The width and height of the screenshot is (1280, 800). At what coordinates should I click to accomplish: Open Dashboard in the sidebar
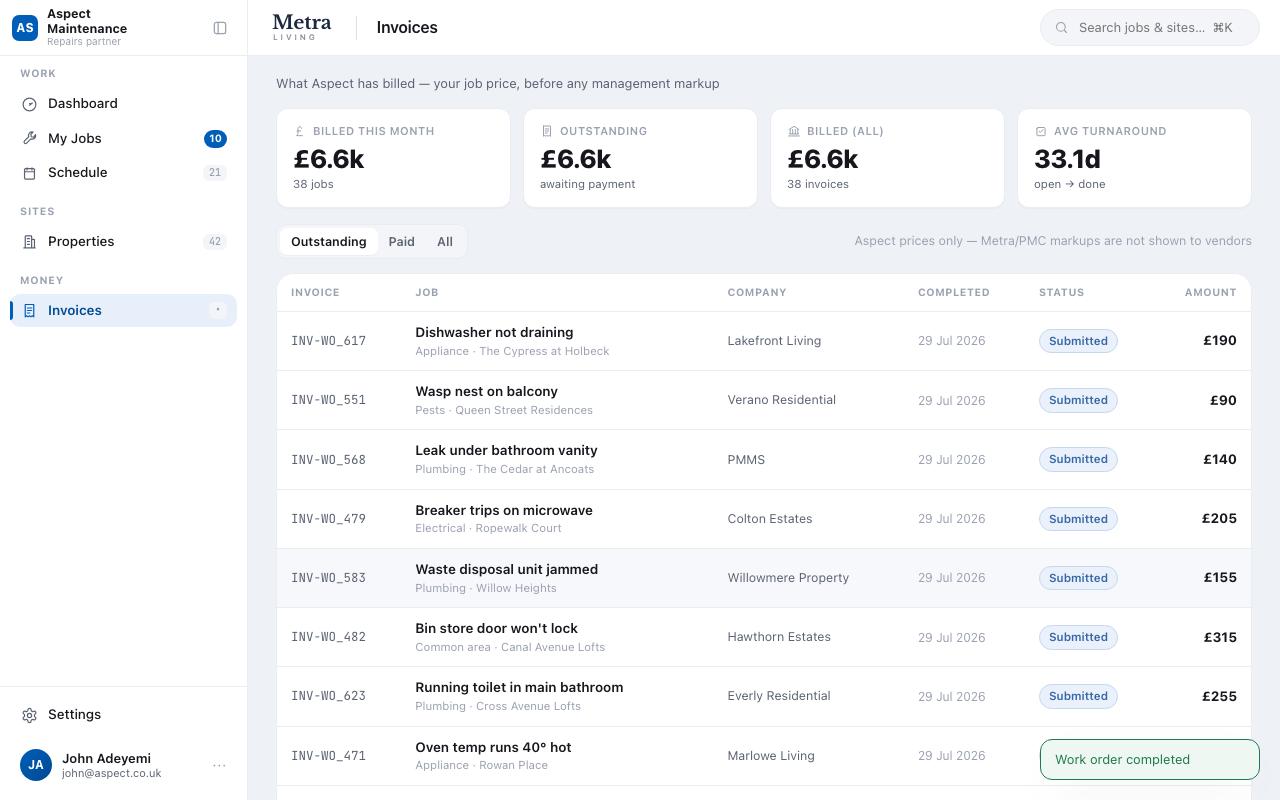[x=124, y=104]
